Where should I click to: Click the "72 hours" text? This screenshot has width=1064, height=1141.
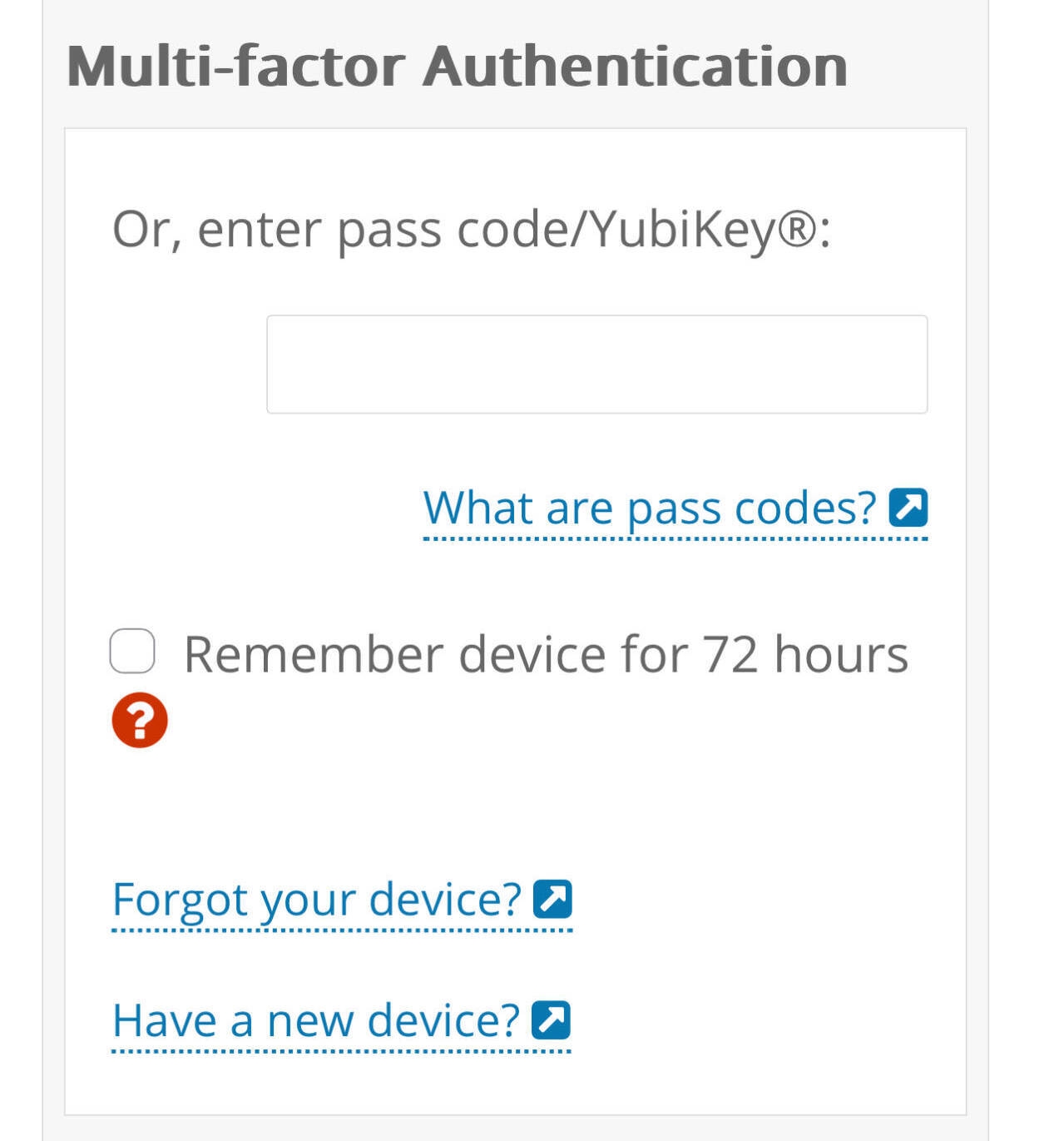pos(805,654)
